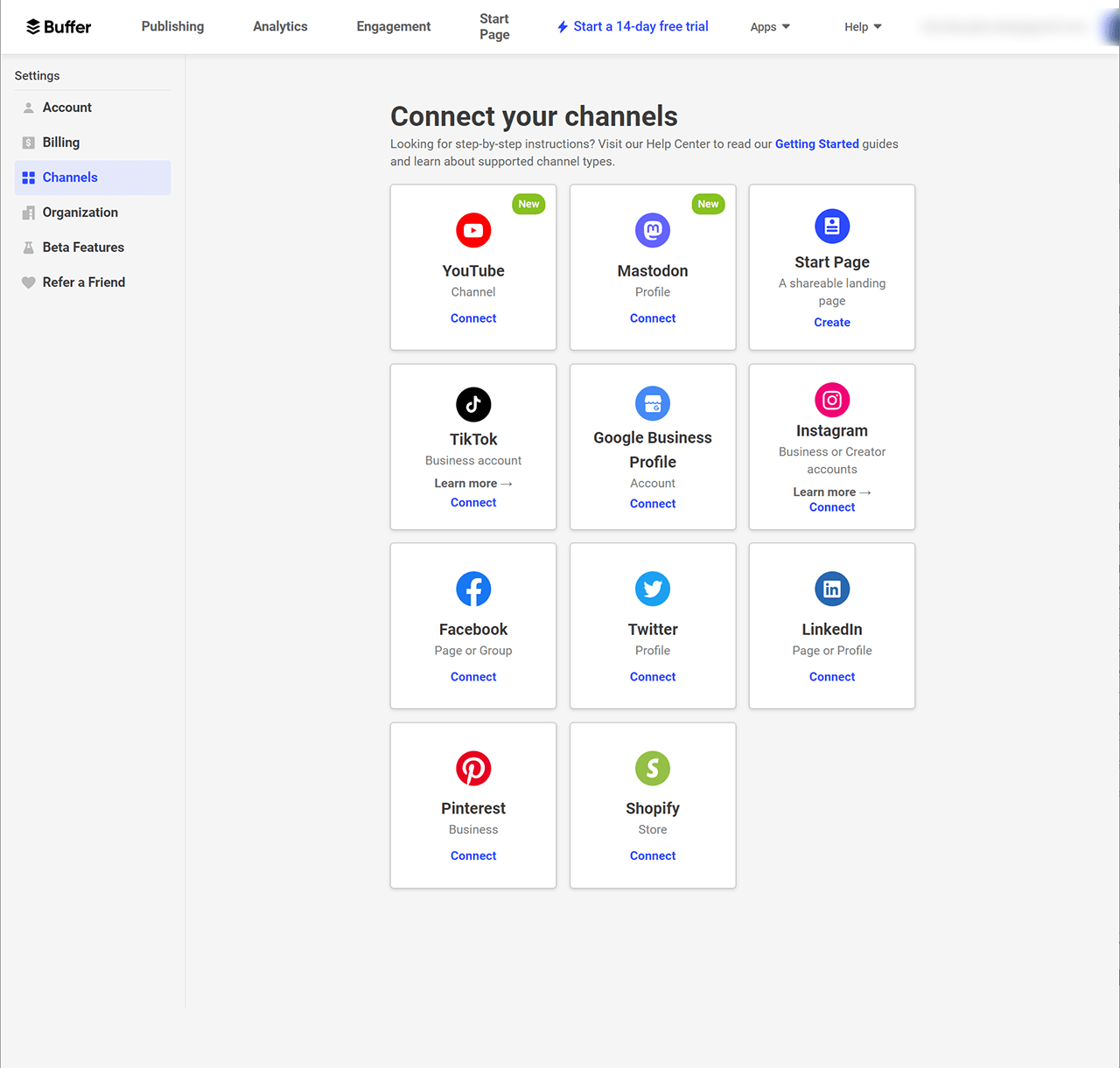Click the New badge on YouTube card
The width and height of the screenshot is (1120, 1068).
pyautogui.click(x=528, y=204)
